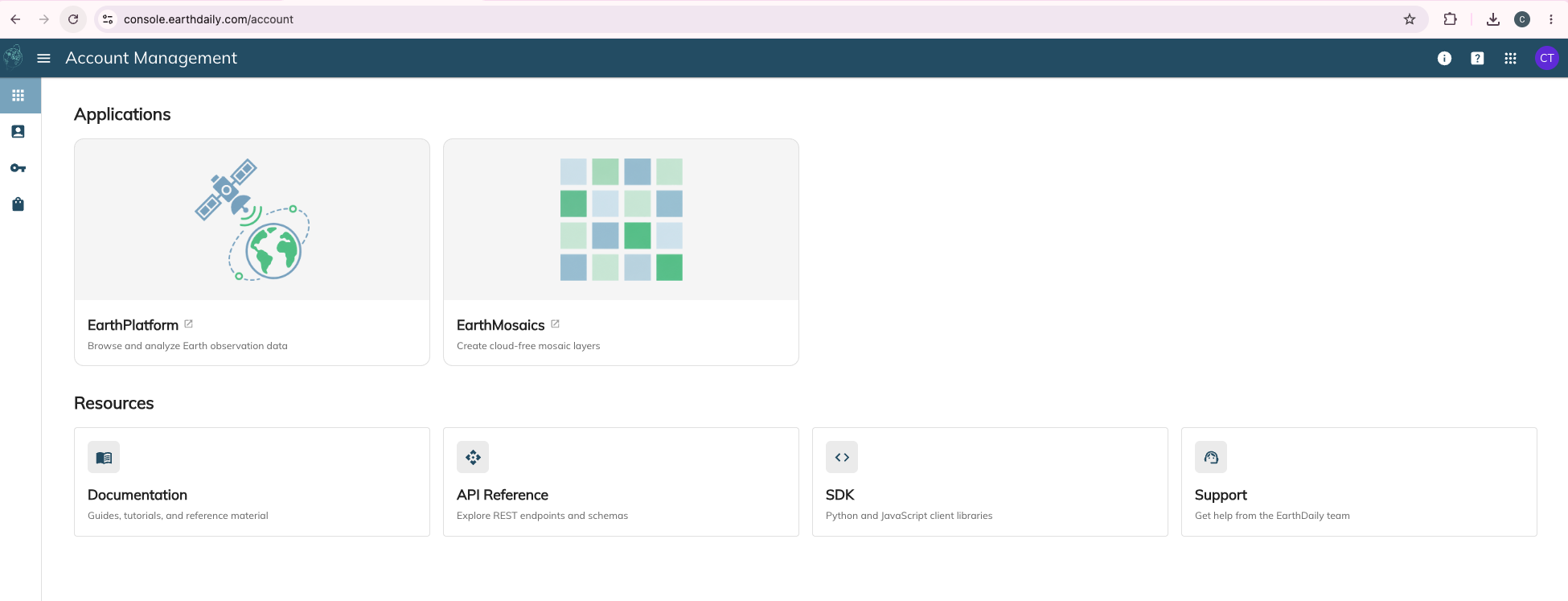
Task: View site information icon in address bar
Action: (x=108, y=19)
